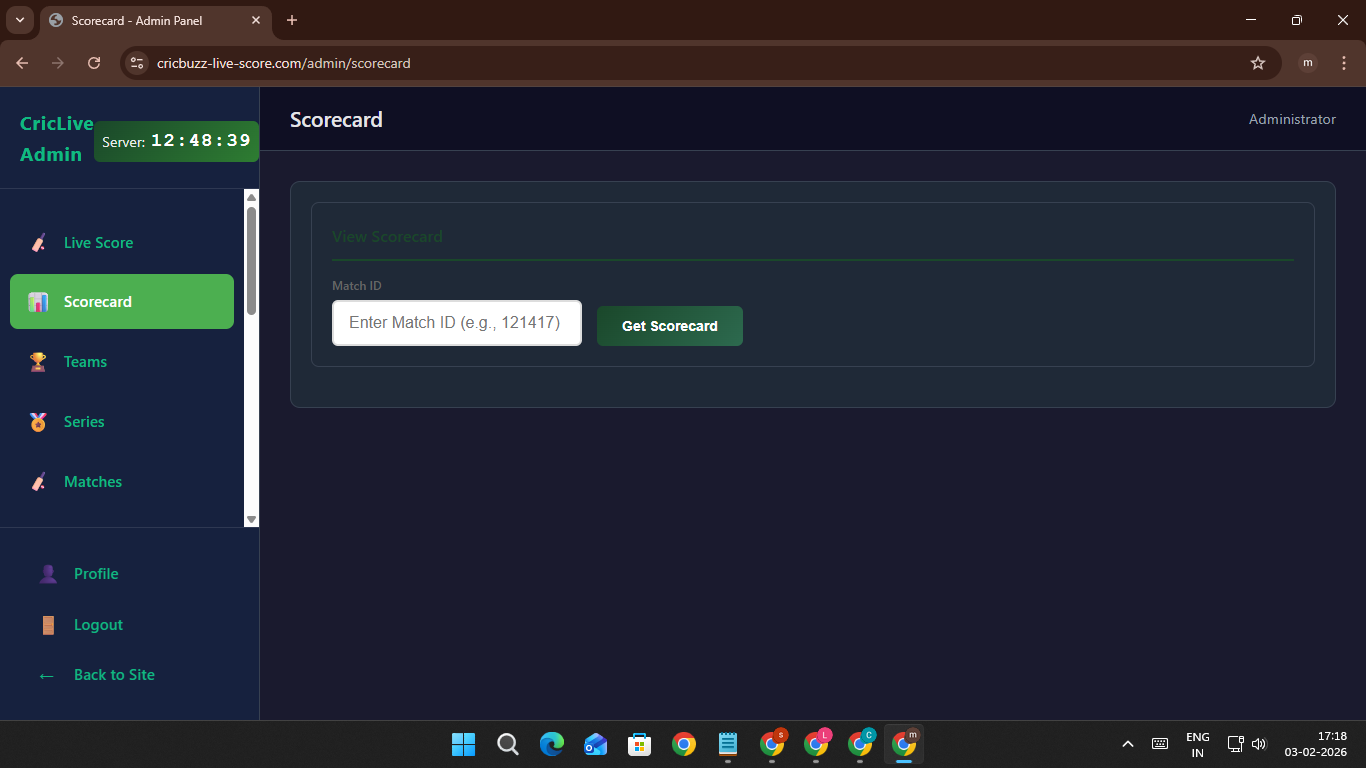Click the Teams trophy icon in sidebar

38,362
